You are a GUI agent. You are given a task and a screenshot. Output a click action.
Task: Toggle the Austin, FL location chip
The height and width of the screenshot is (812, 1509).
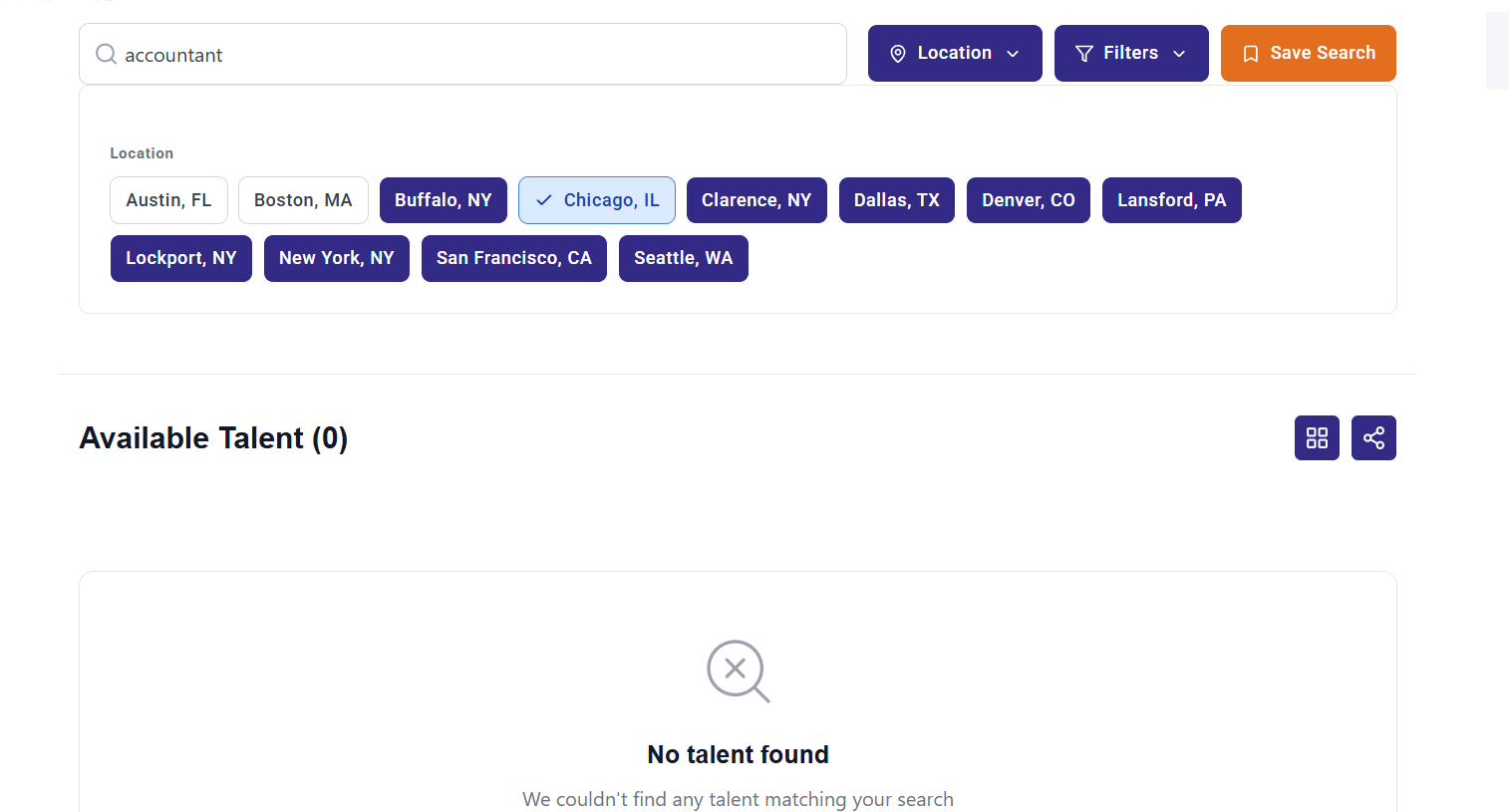click(168, 200)
